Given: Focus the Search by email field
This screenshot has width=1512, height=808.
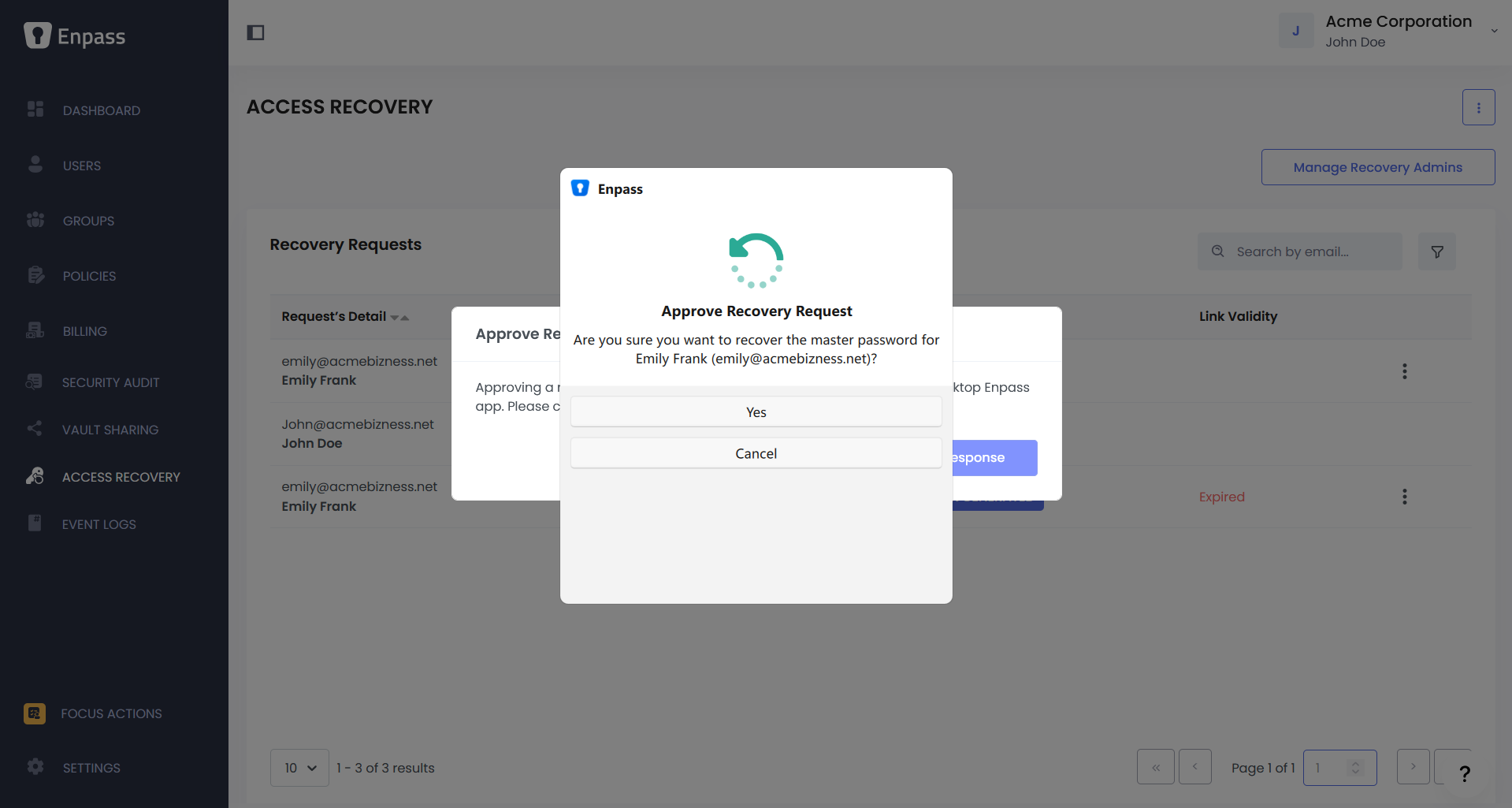Looking at the screenshot, I should (1300, 251).
